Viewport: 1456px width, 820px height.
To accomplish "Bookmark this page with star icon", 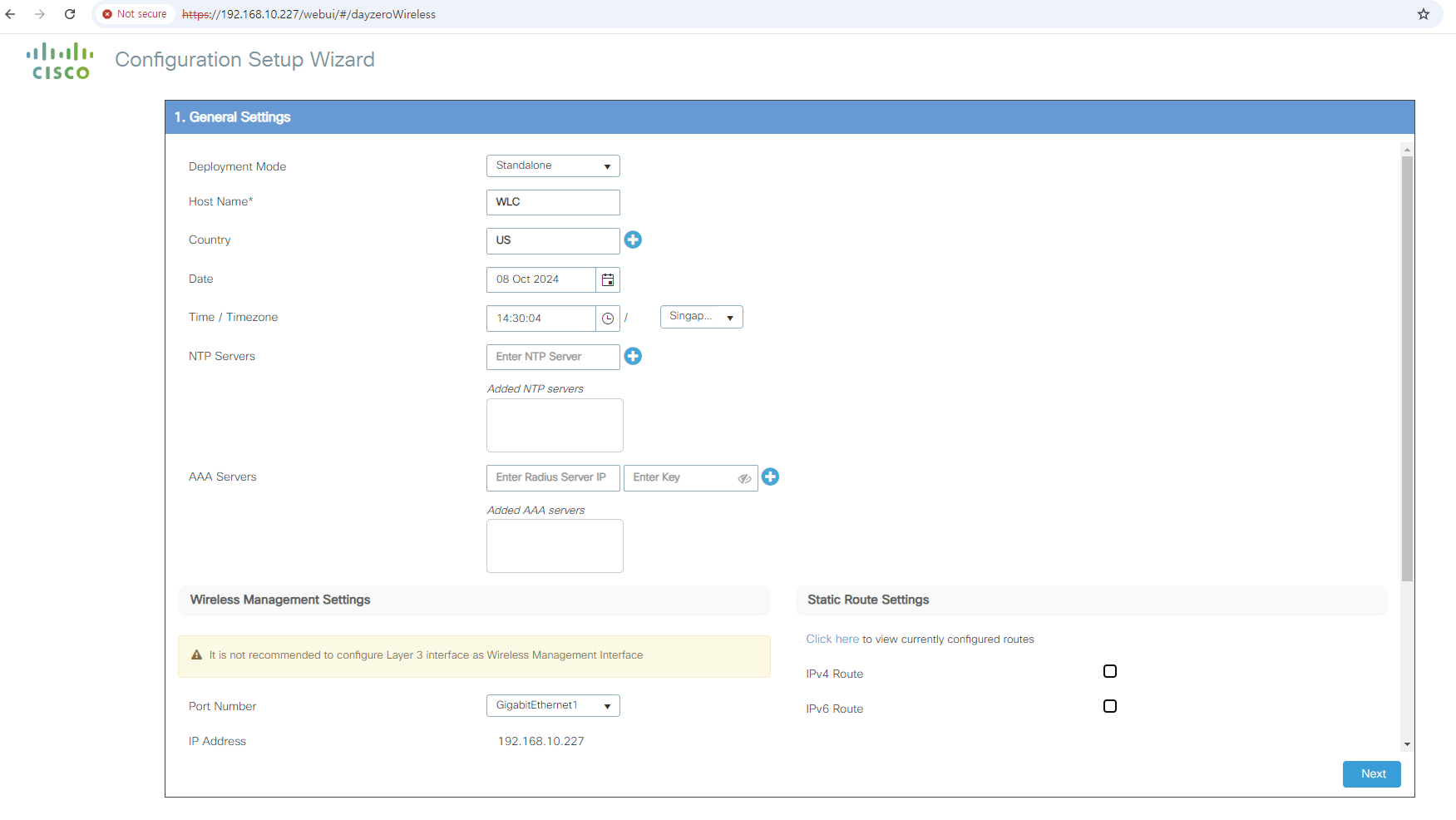I will [1424, 14].
